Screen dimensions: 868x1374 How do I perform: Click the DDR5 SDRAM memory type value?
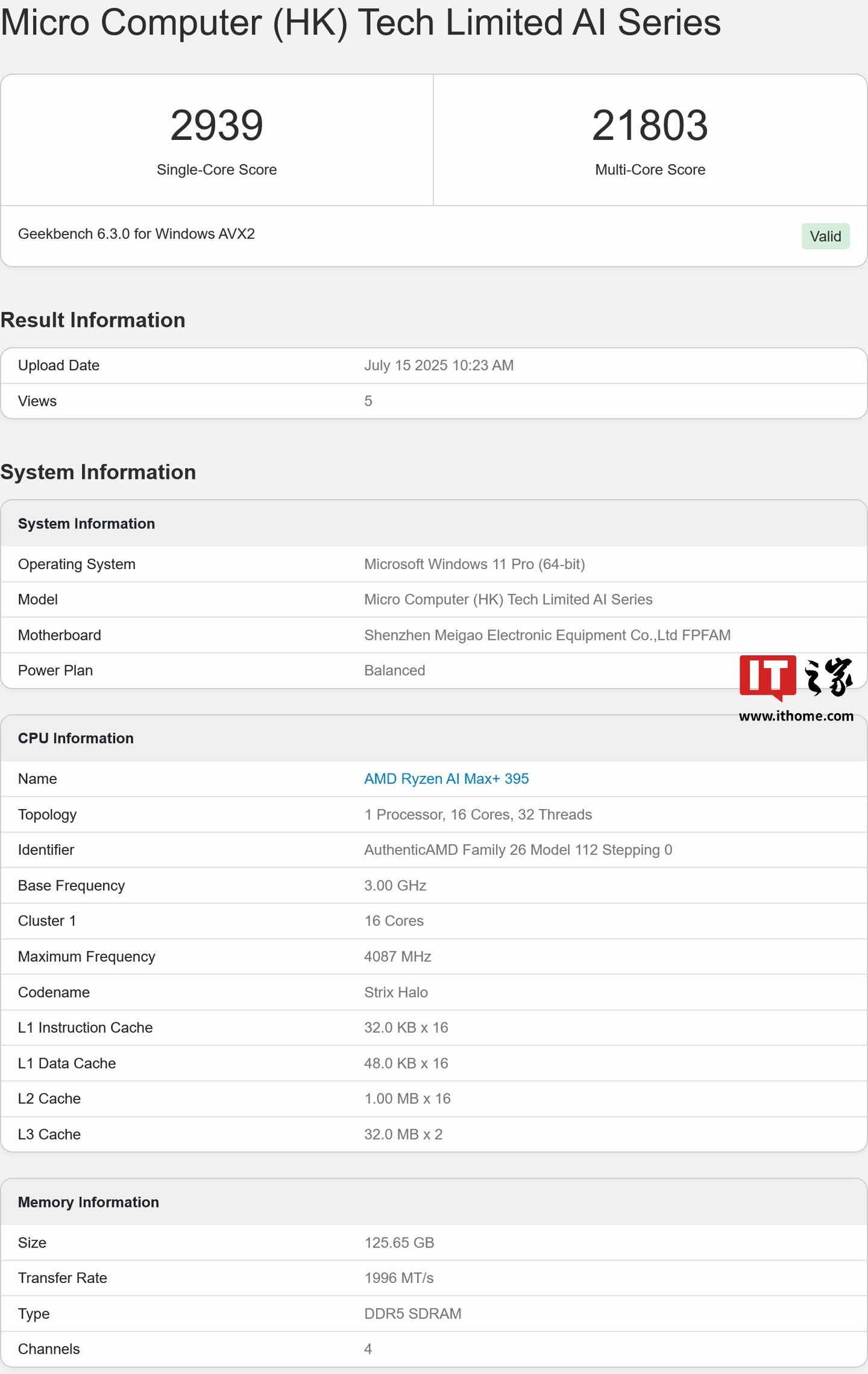[x=412, y=1314]
